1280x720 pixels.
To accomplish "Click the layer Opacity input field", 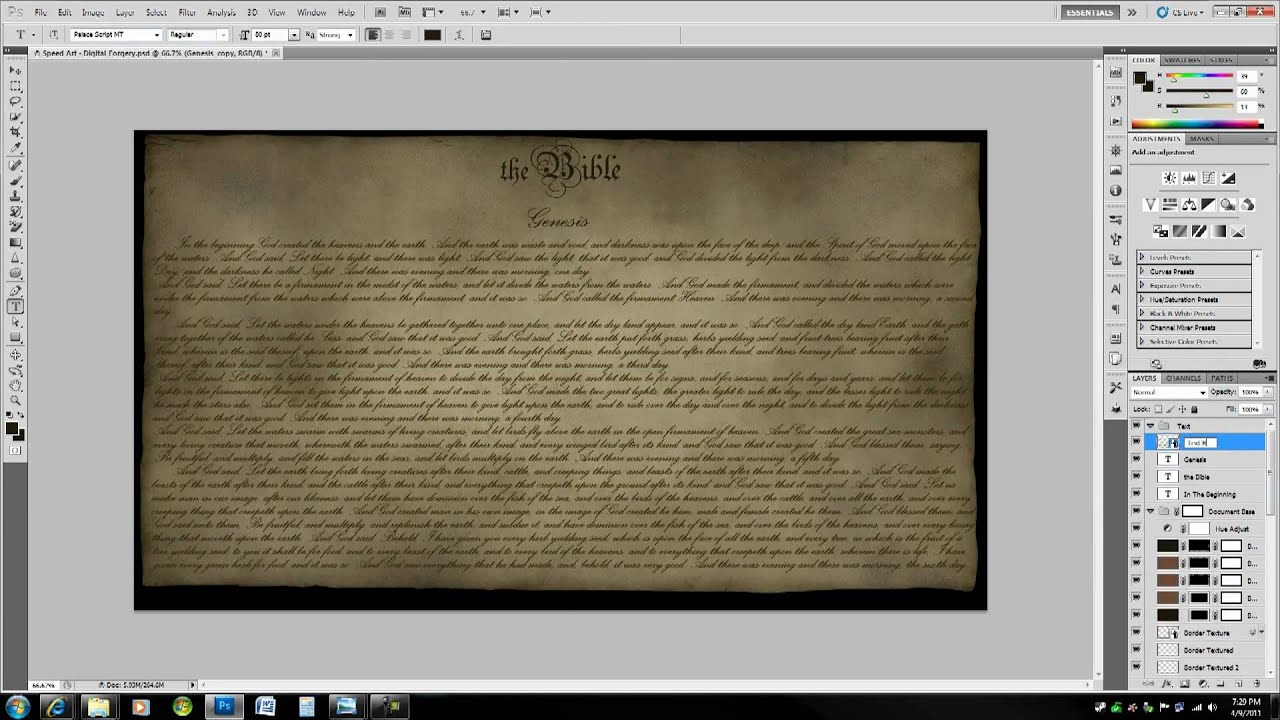I will click(x=1250, y=392).
